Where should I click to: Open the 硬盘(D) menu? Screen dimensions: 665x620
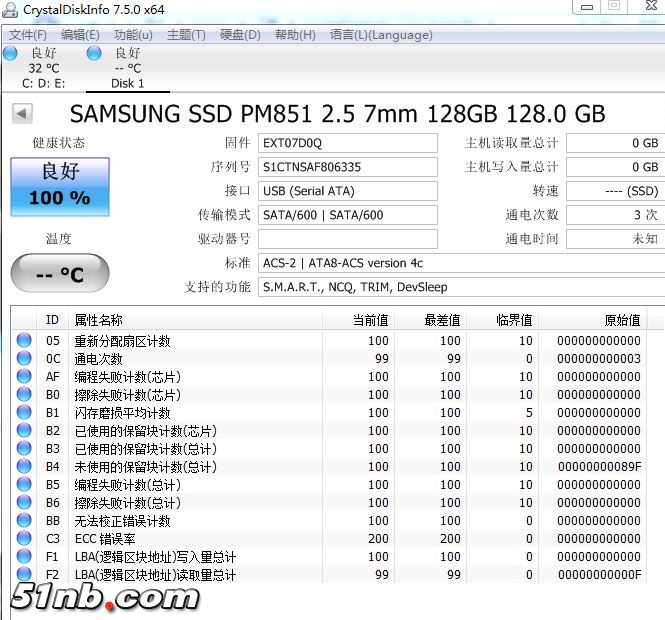point(240,35)
